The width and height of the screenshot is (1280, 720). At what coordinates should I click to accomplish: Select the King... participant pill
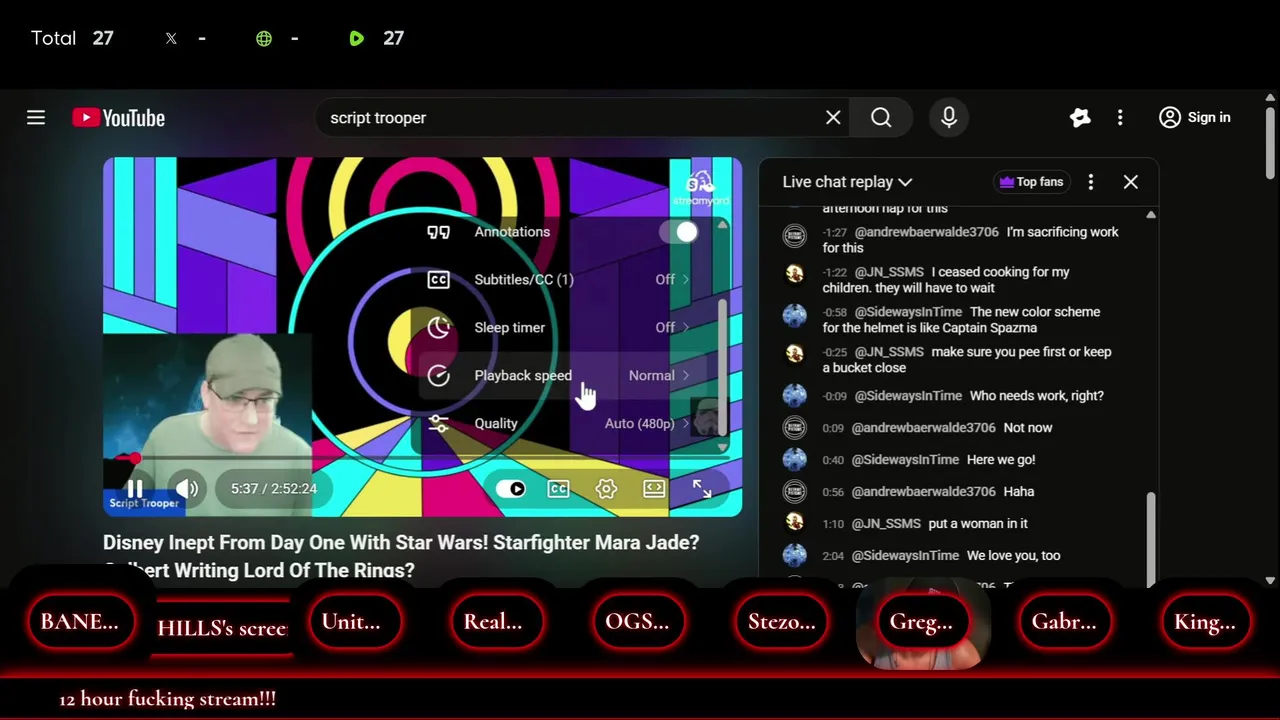pyautogui.click(x=1204, y=622)
